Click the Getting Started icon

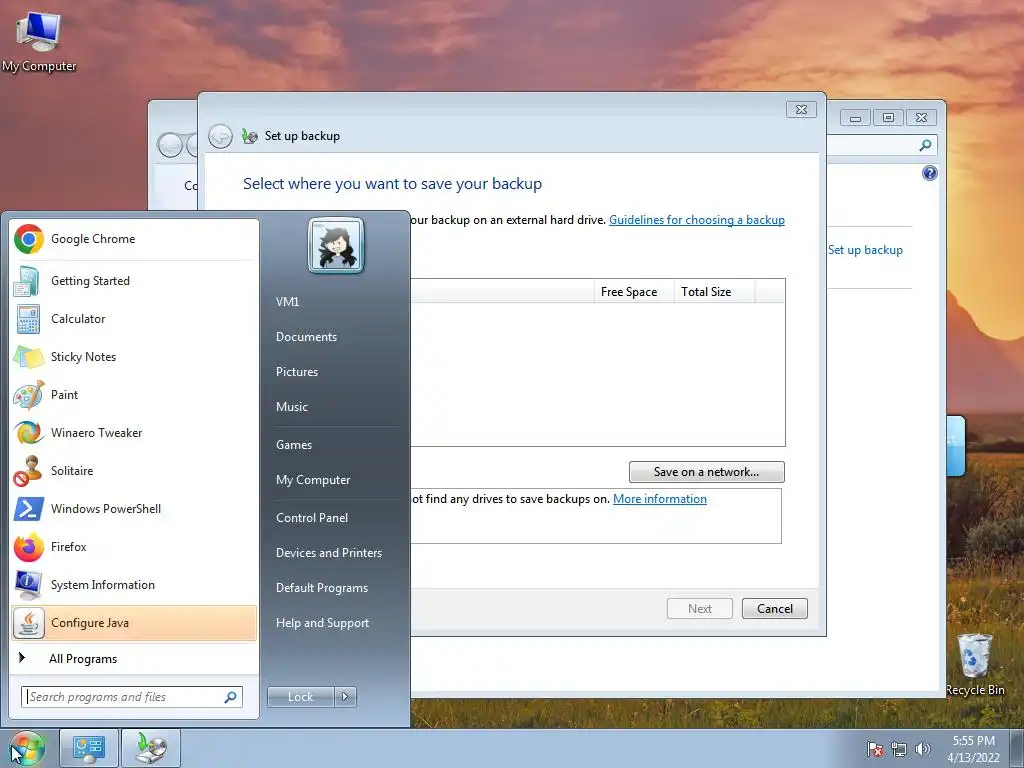[29, 281]
